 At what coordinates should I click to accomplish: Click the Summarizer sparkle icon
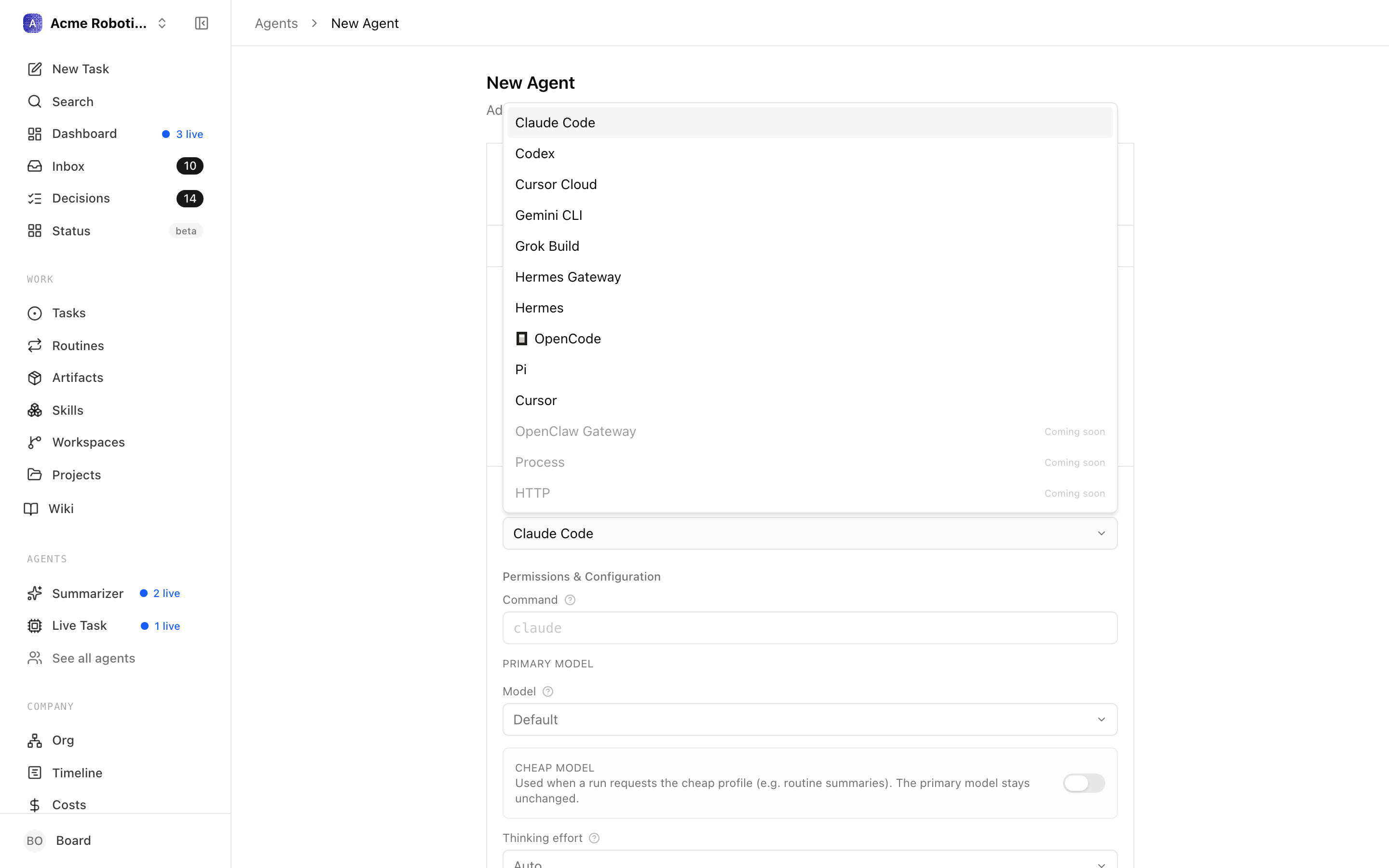[x=34, y=593]
